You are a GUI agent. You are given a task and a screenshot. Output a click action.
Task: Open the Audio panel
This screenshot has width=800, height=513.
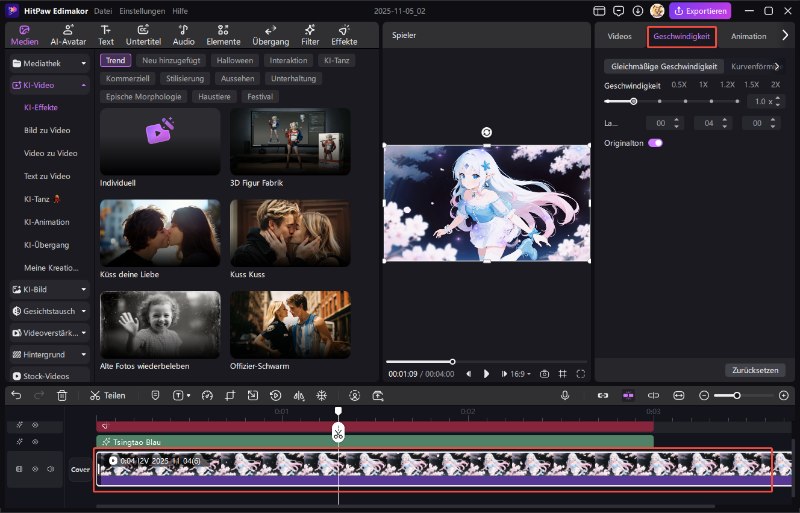(x=183, y=35)
